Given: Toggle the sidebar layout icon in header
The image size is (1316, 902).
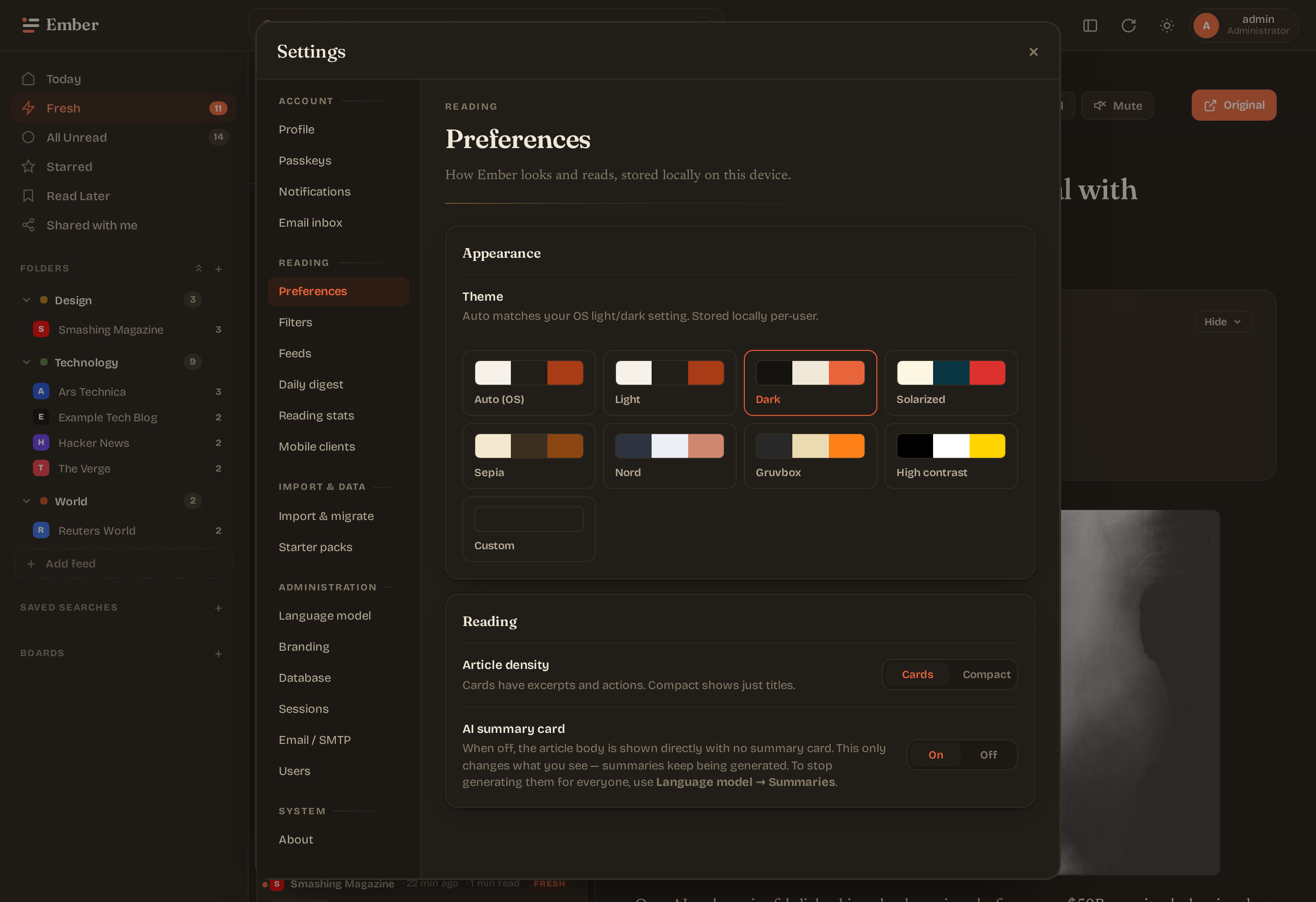Looking at the screenshot, I should pos(1090,26).
